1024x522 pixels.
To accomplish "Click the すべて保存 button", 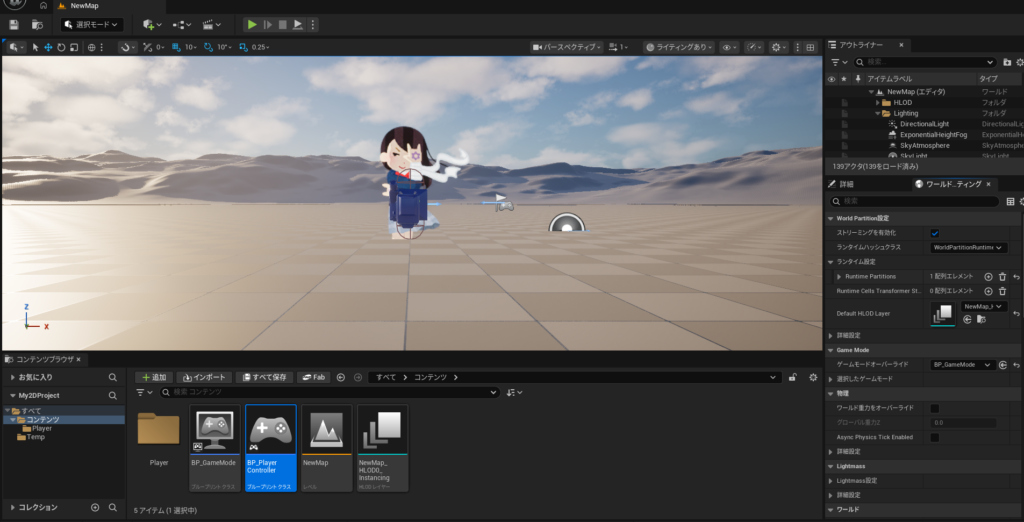I will click(264, 377).
